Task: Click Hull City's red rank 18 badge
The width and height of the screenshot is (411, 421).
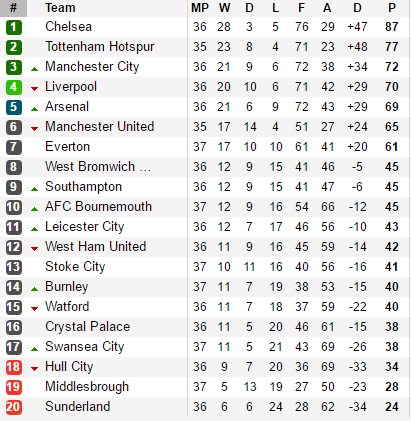Action: (x=14, y=367)
